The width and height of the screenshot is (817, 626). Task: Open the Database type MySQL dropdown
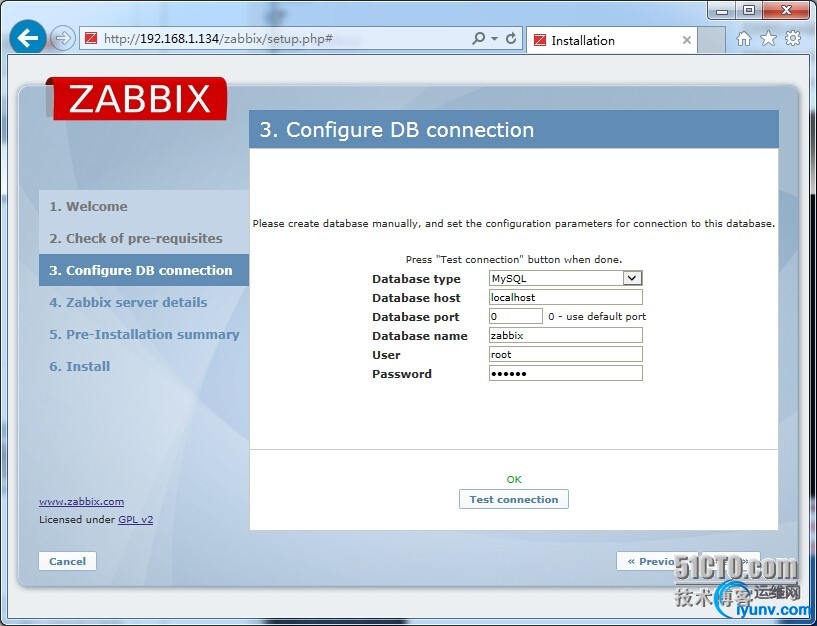(565, 278)
